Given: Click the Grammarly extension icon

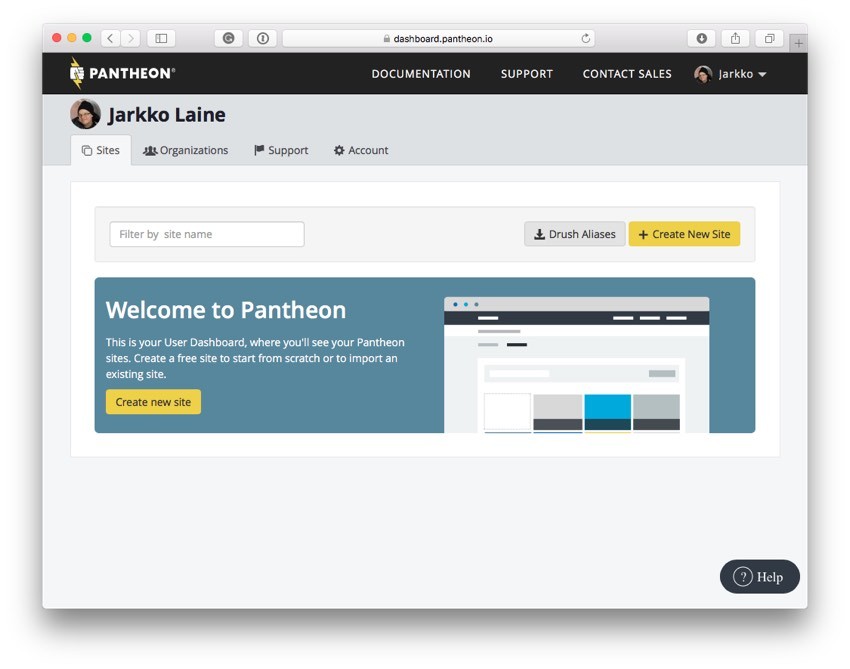Looking at the screenshot, I should [x=229, y=38].
